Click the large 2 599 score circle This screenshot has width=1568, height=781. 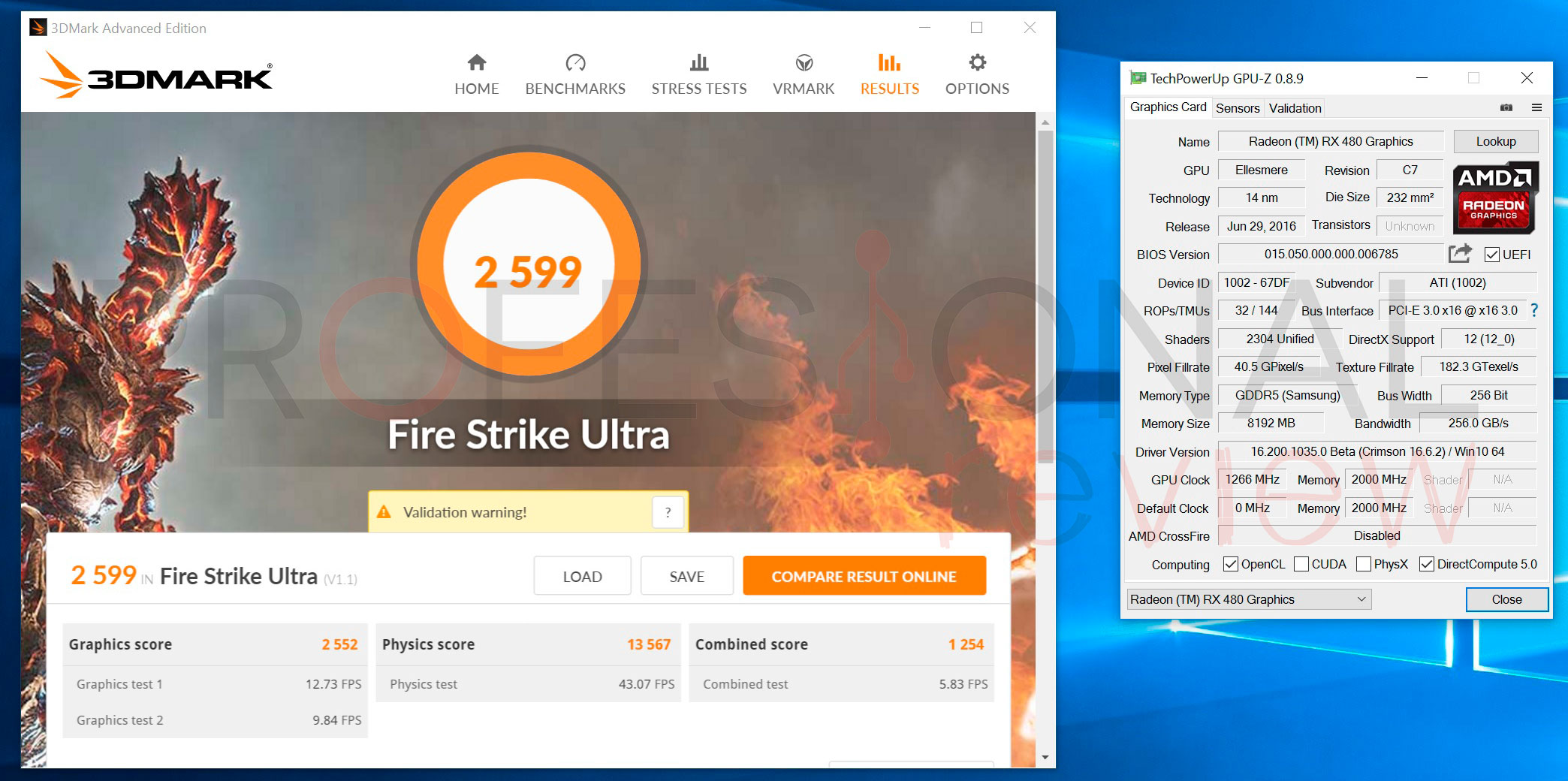[x=529, y=264]
